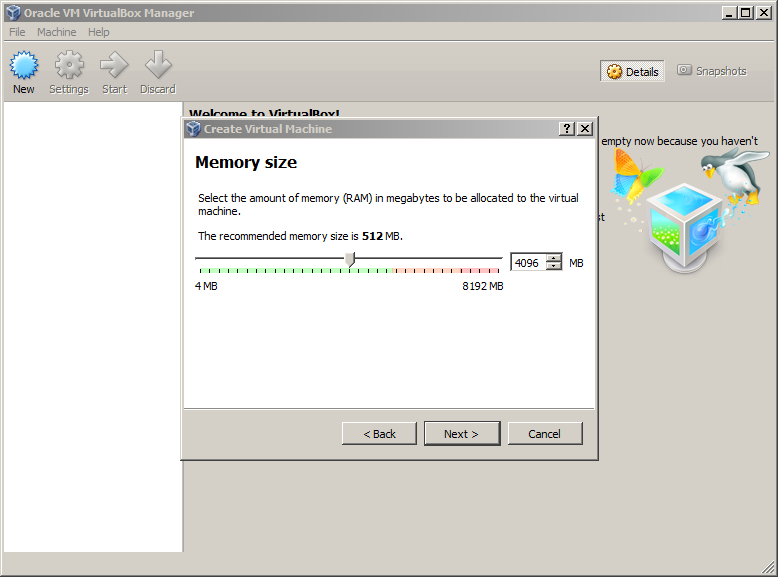Open the Machine menu

pos(57,32)
